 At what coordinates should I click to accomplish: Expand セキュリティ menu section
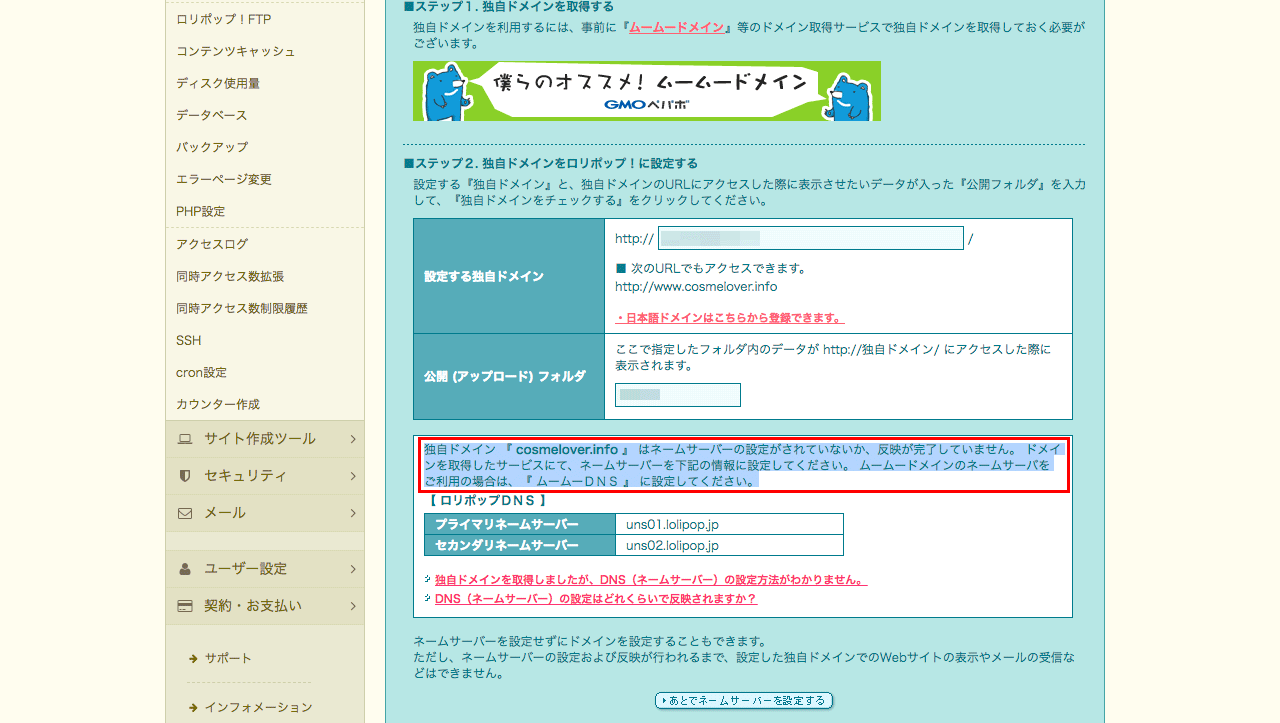[265, 476]
